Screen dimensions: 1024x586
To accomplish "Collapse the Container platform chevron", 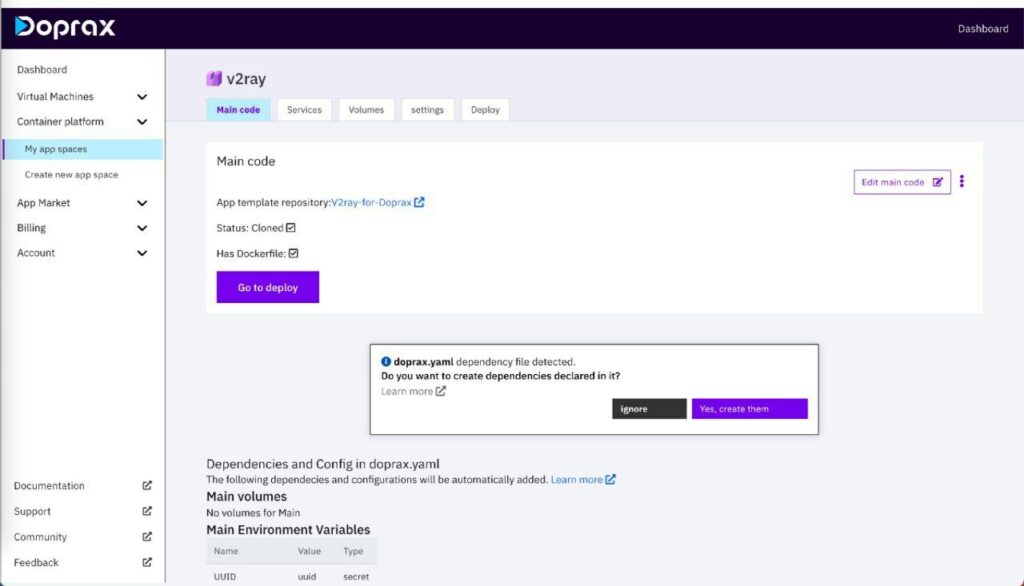I will [x=142, y=122].
